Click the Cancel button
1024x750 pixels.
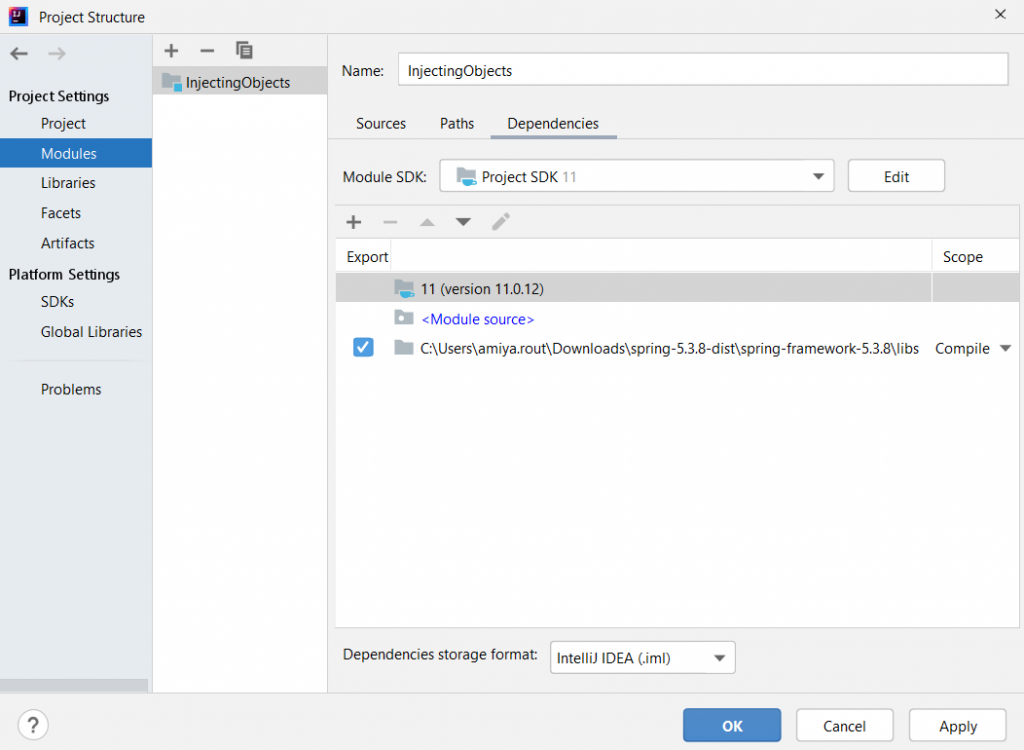click(844, 725)
